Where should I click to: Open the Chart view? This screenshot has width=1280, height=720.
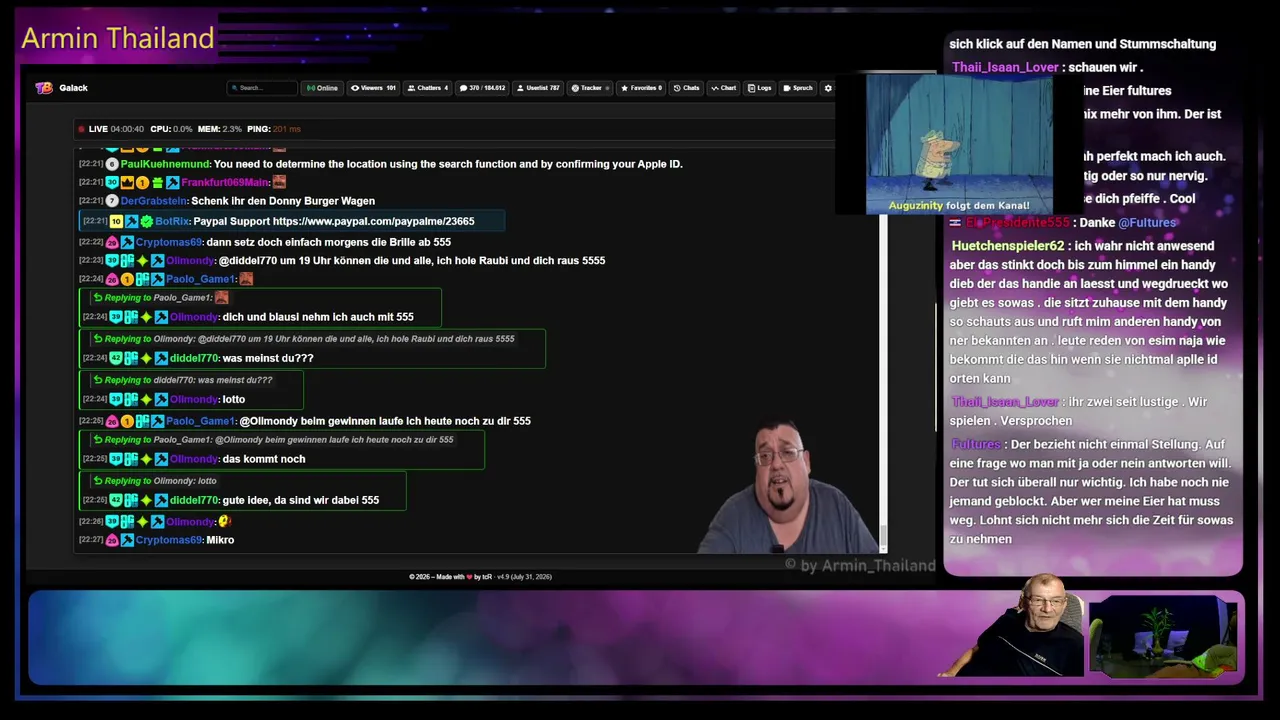[x=724, y=88]
